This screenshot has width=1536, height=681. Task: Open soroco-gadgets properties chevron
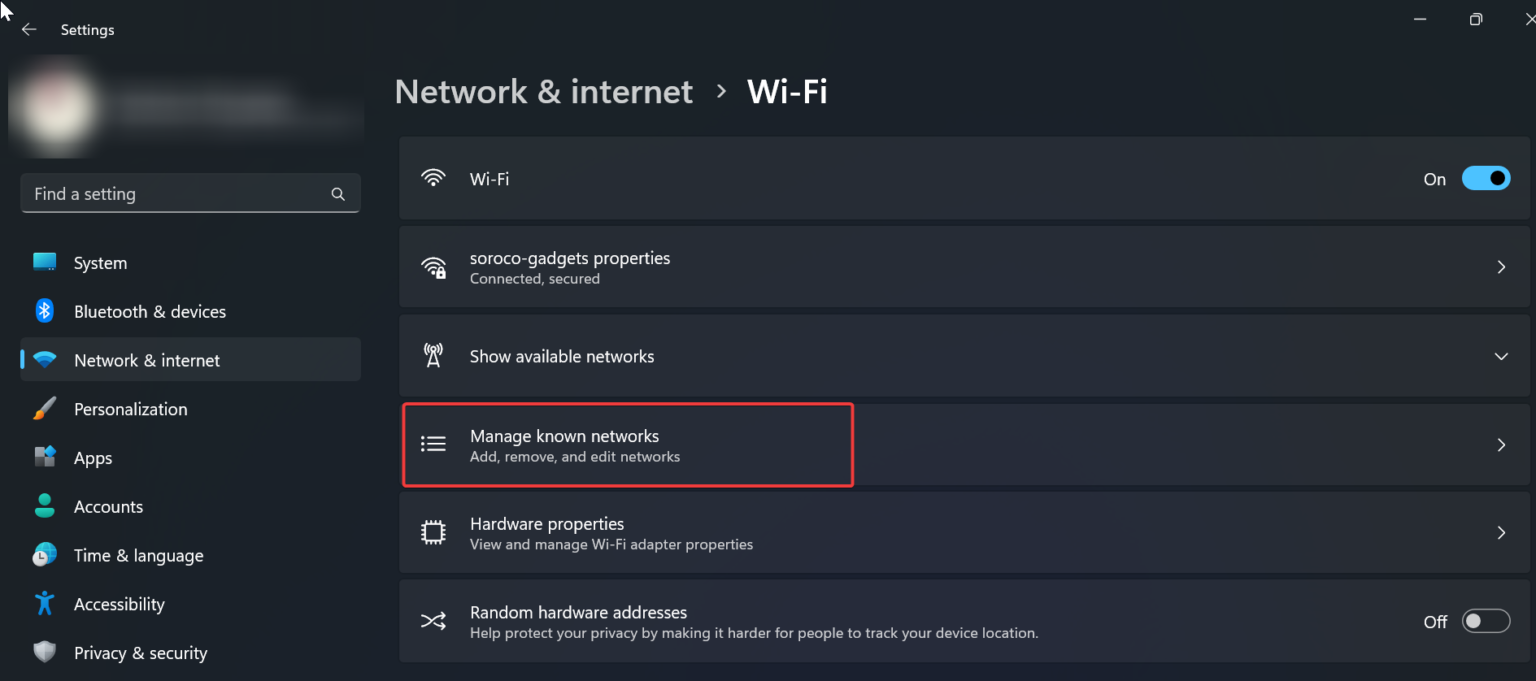click(x=1500, y=267)
